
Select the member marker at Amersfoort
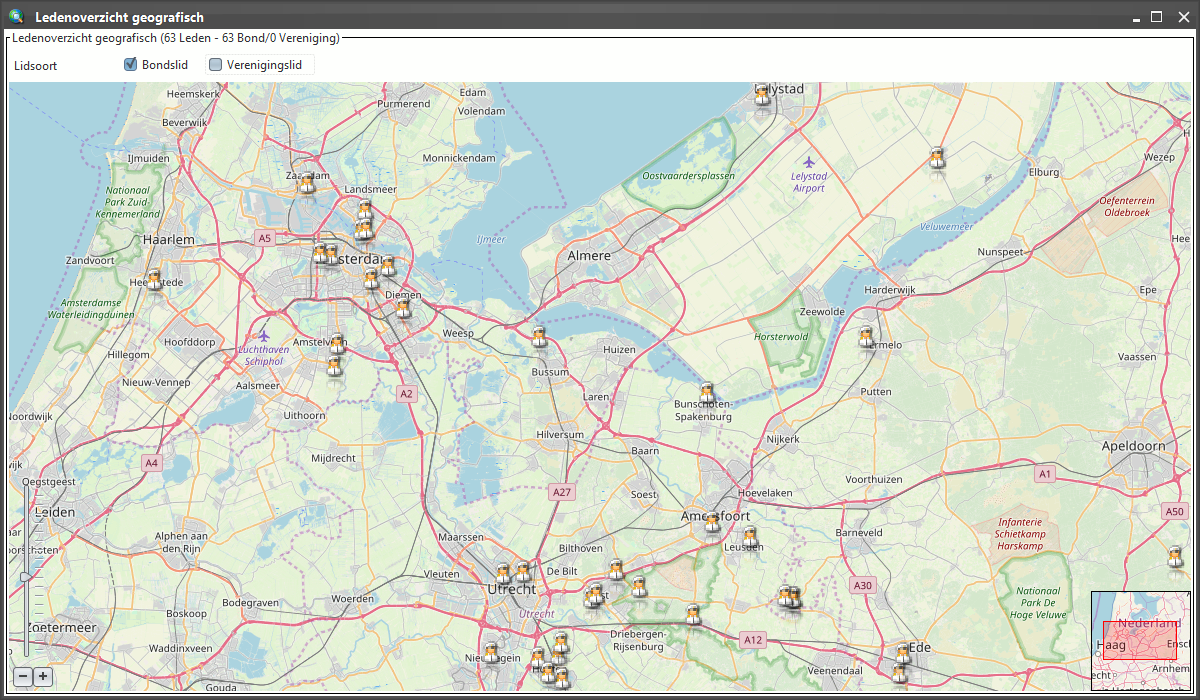tap(712, 522)
